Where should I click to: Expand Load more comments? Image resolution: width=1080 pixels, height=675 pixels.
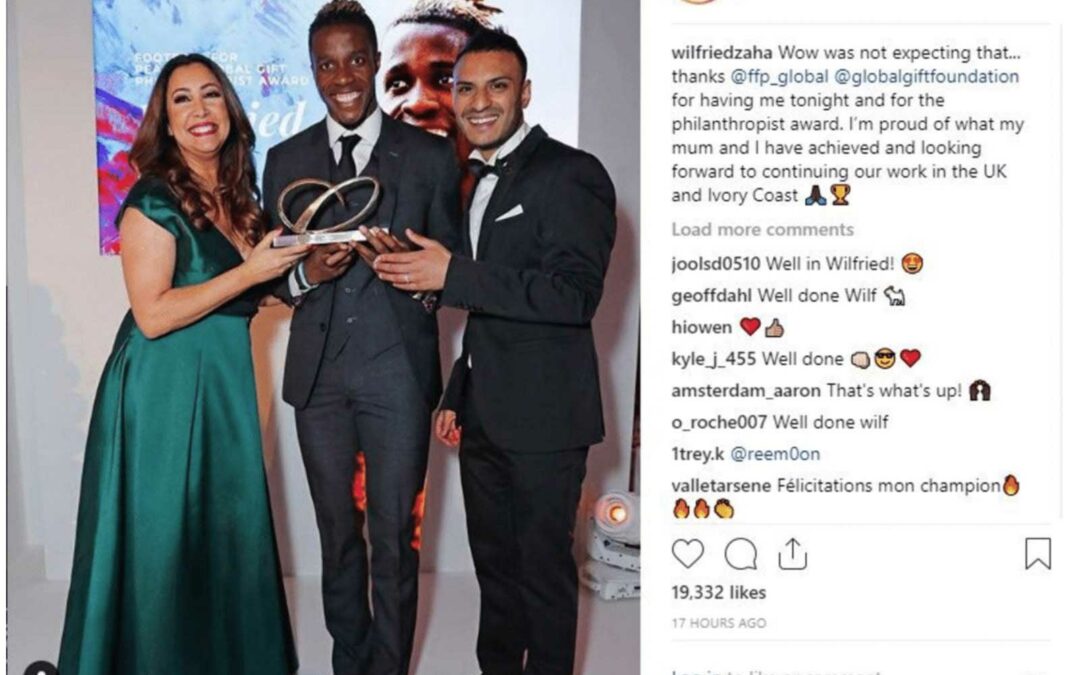pyautogui.click(x=762, y=229)
